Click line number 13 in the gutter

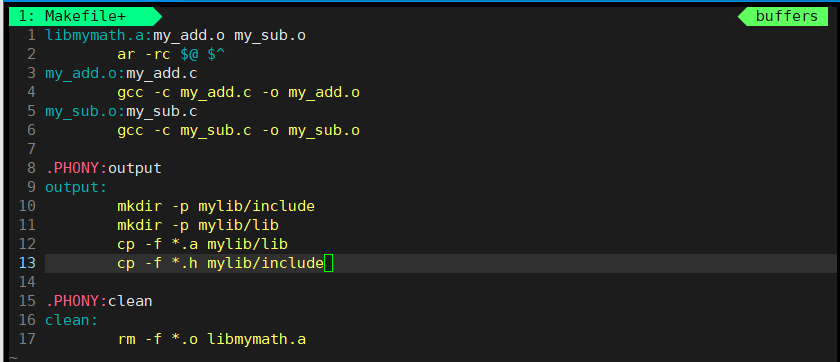27,263
